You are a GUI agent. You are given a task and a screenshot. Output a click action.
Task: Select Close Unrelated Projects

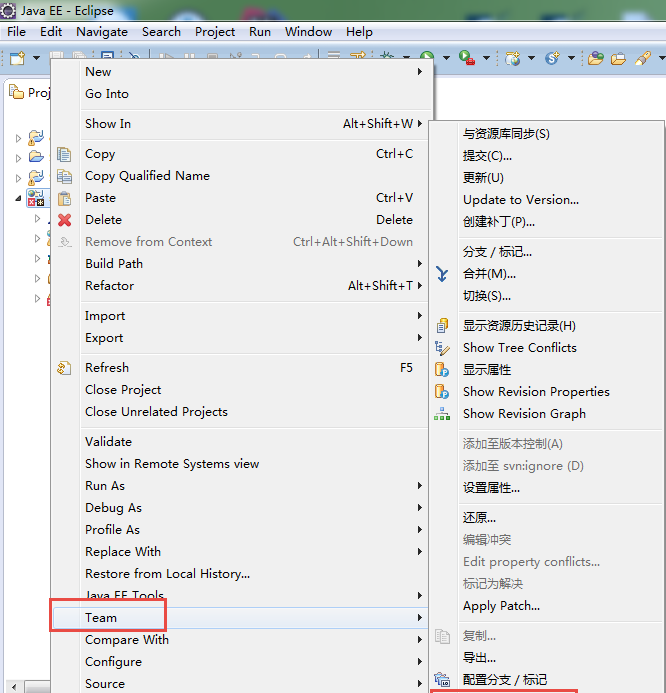coord(240,412)
